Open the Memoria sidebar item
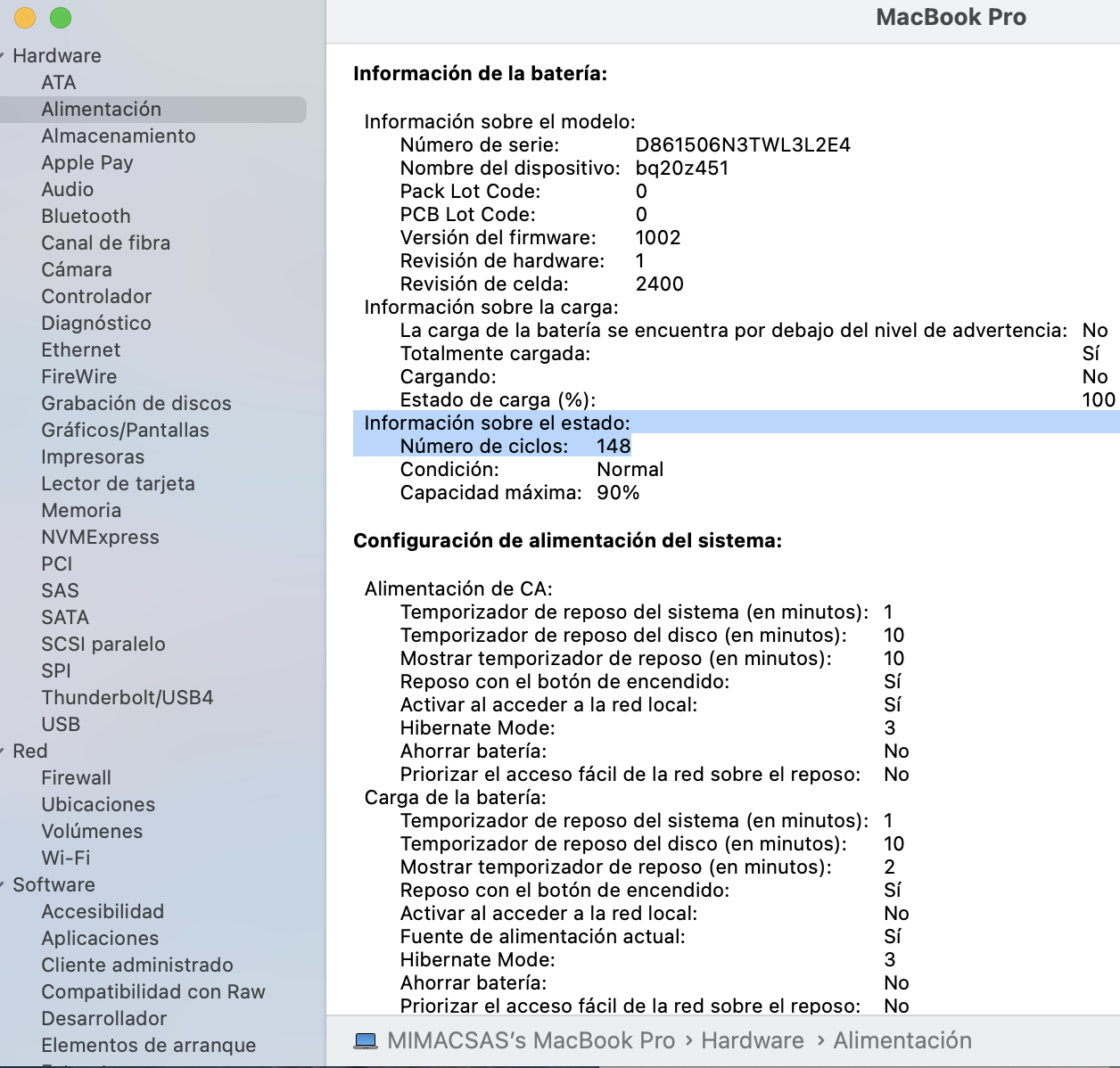Image resolution: width=1120 pixels, height=1068 pixels. pyautogui.click(x=81, y=510)
